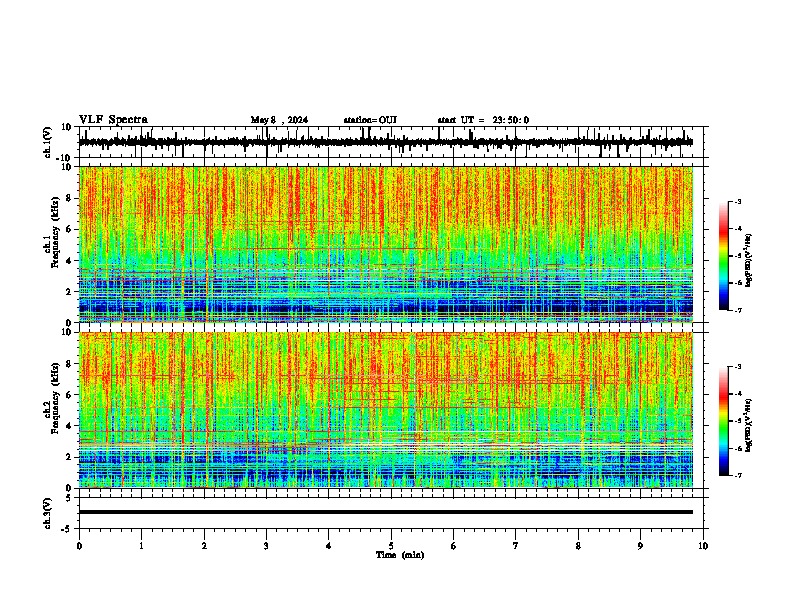Click '8' kHz tick on ch.1 spectrogram
Image resolution: width=792 pixels, height=612 pixels.
[x=69, y=198]
